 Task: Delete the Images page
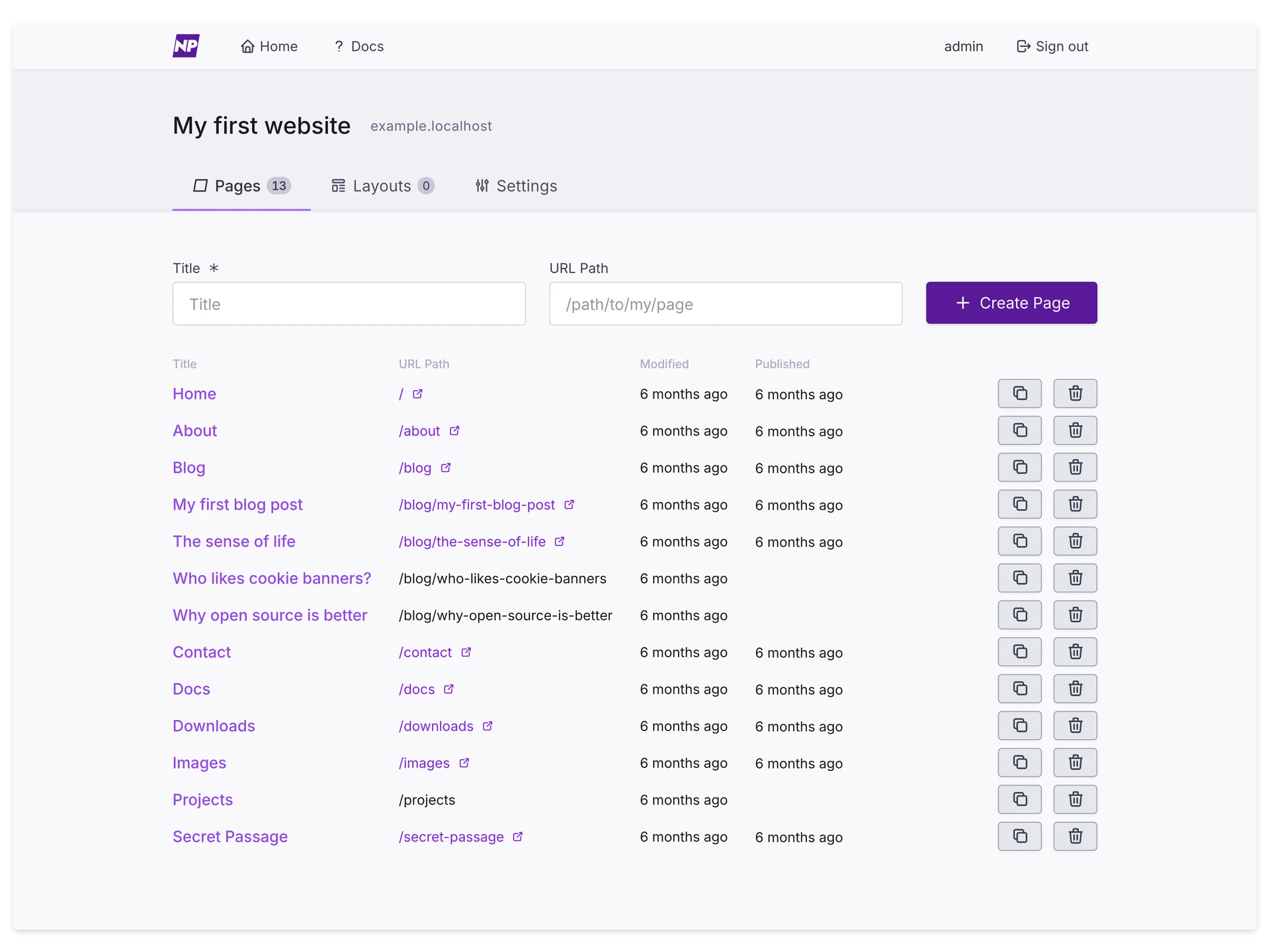[1075, 763]
